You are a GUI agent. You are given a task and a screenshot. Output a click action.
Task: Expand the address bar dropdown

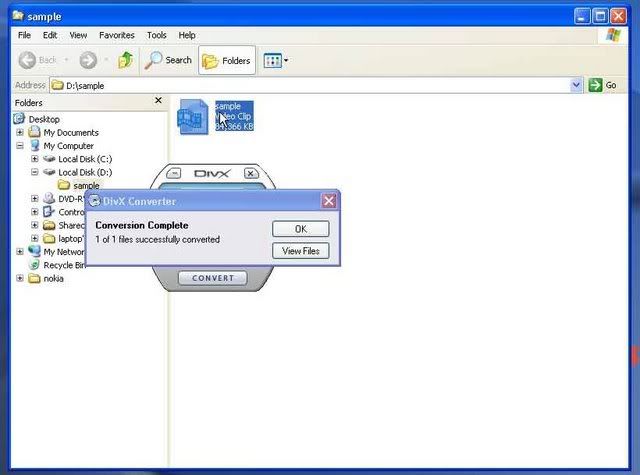point(576,85)
